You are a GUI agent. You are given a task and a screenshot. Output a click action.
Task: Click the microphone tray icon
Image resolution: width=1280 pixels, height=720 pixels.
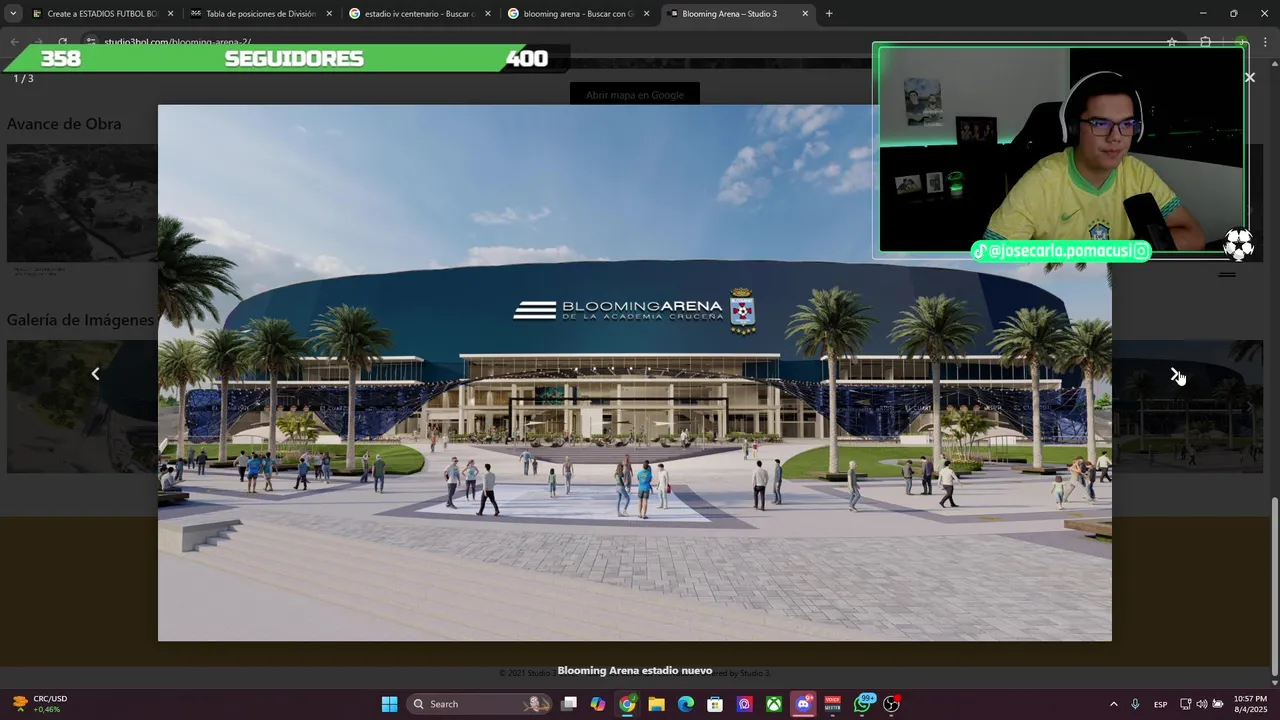click(x=1135, y=704)
